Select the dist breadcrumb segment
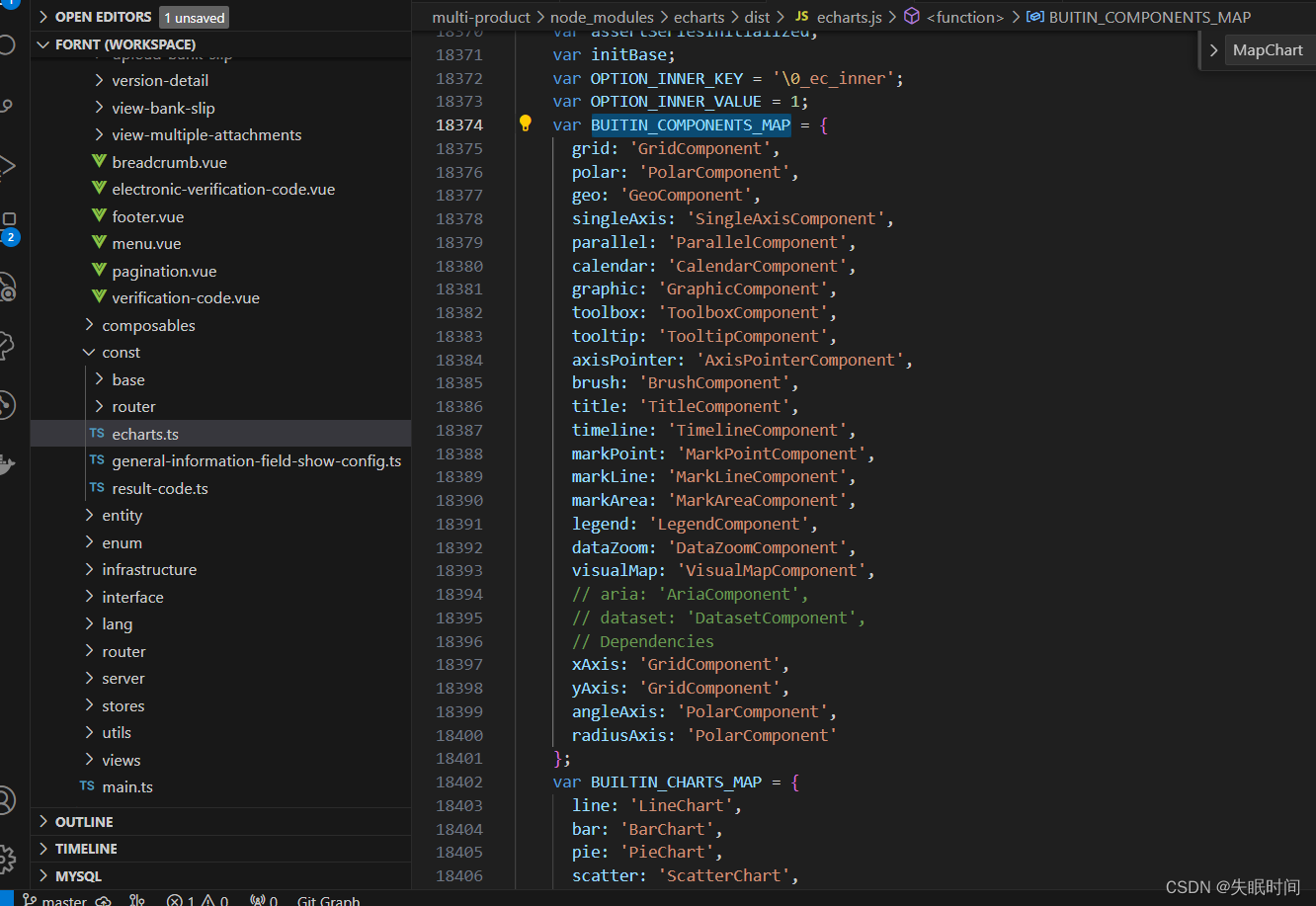1316x906 pixels. [757, 17]
